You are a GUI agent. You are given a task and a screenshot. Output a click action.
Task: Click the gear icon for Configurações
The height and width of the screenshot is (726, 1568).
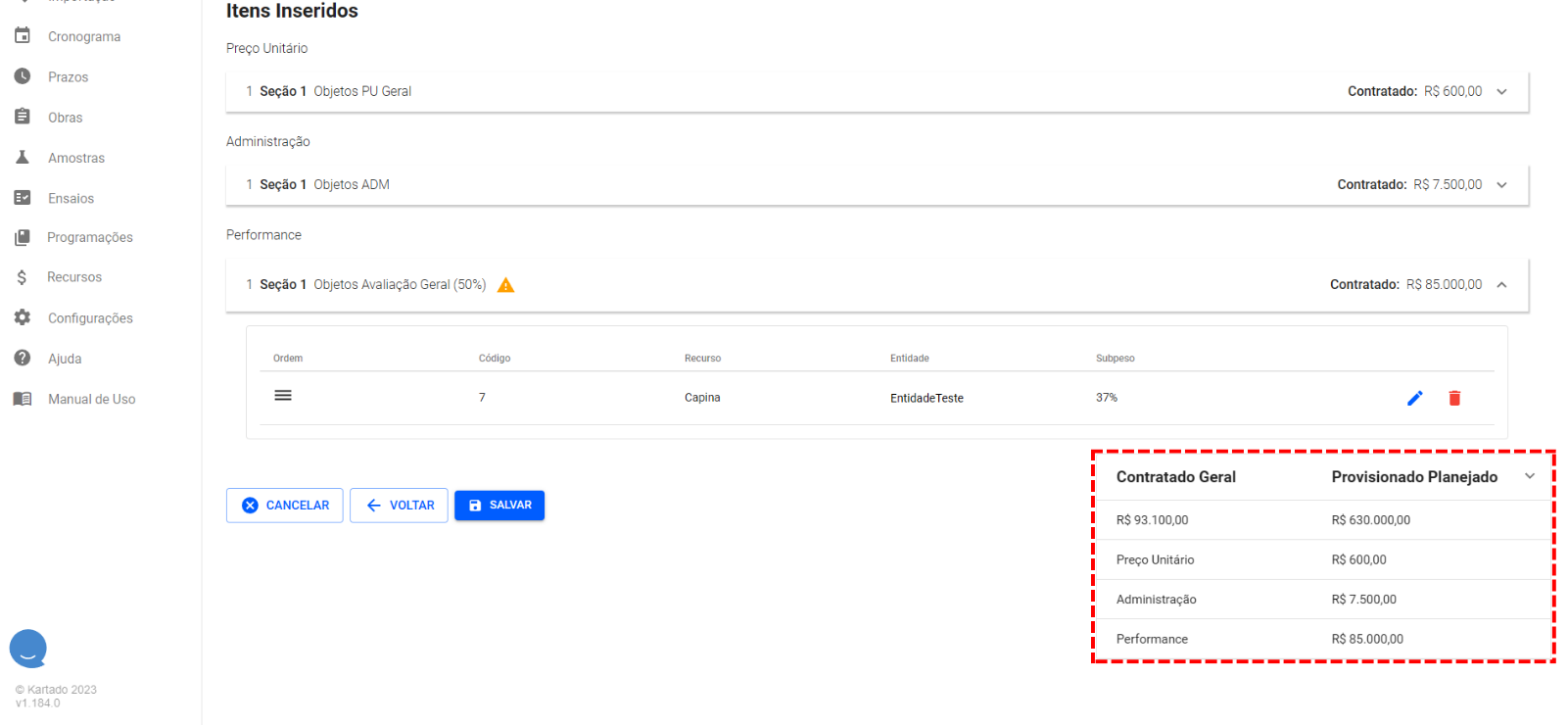(23, 317)
